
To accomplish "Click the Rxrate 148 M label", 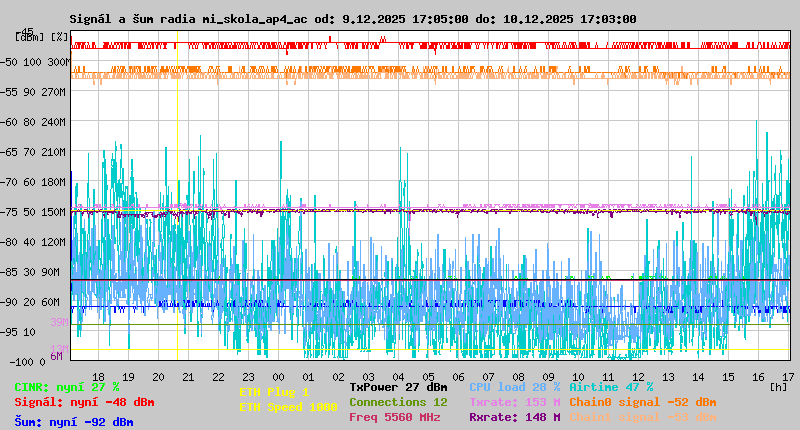I will pyautogui.click(x=514, y=417).
